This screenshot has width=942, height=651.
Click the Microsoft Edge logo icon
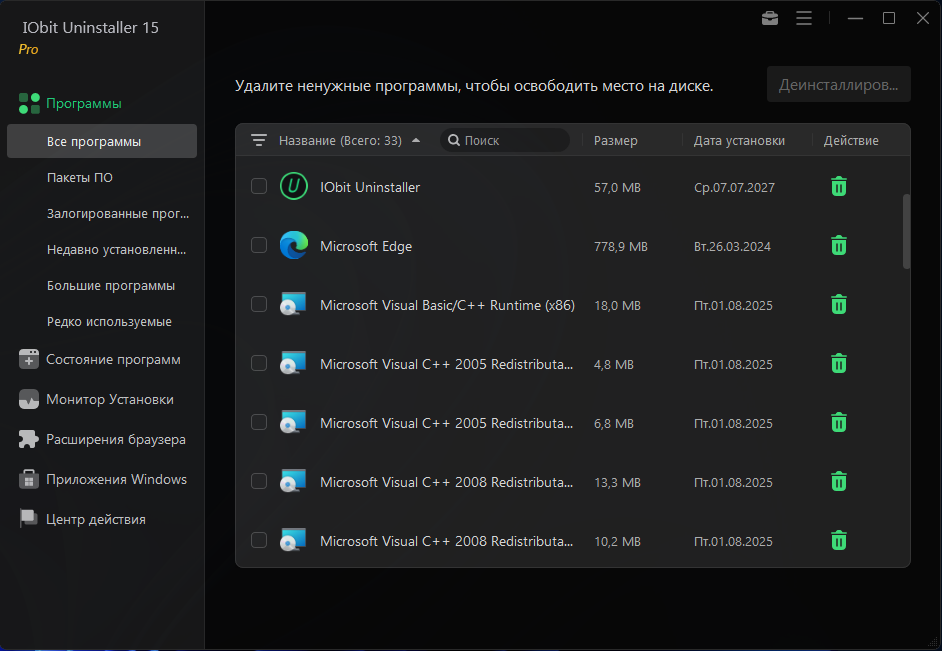click(x=294, y=246)
